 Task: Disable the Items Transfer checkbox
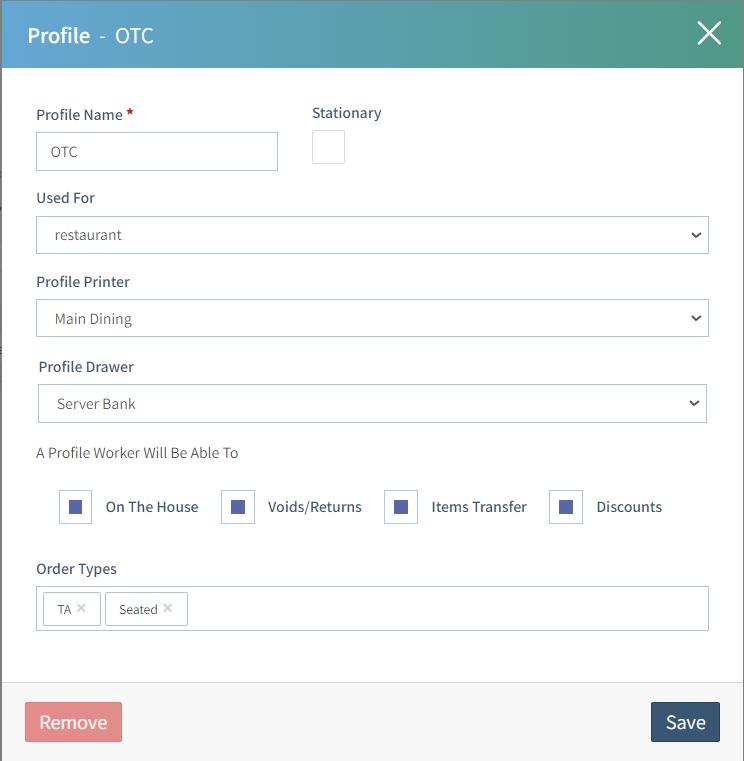[x=401, y=507]
